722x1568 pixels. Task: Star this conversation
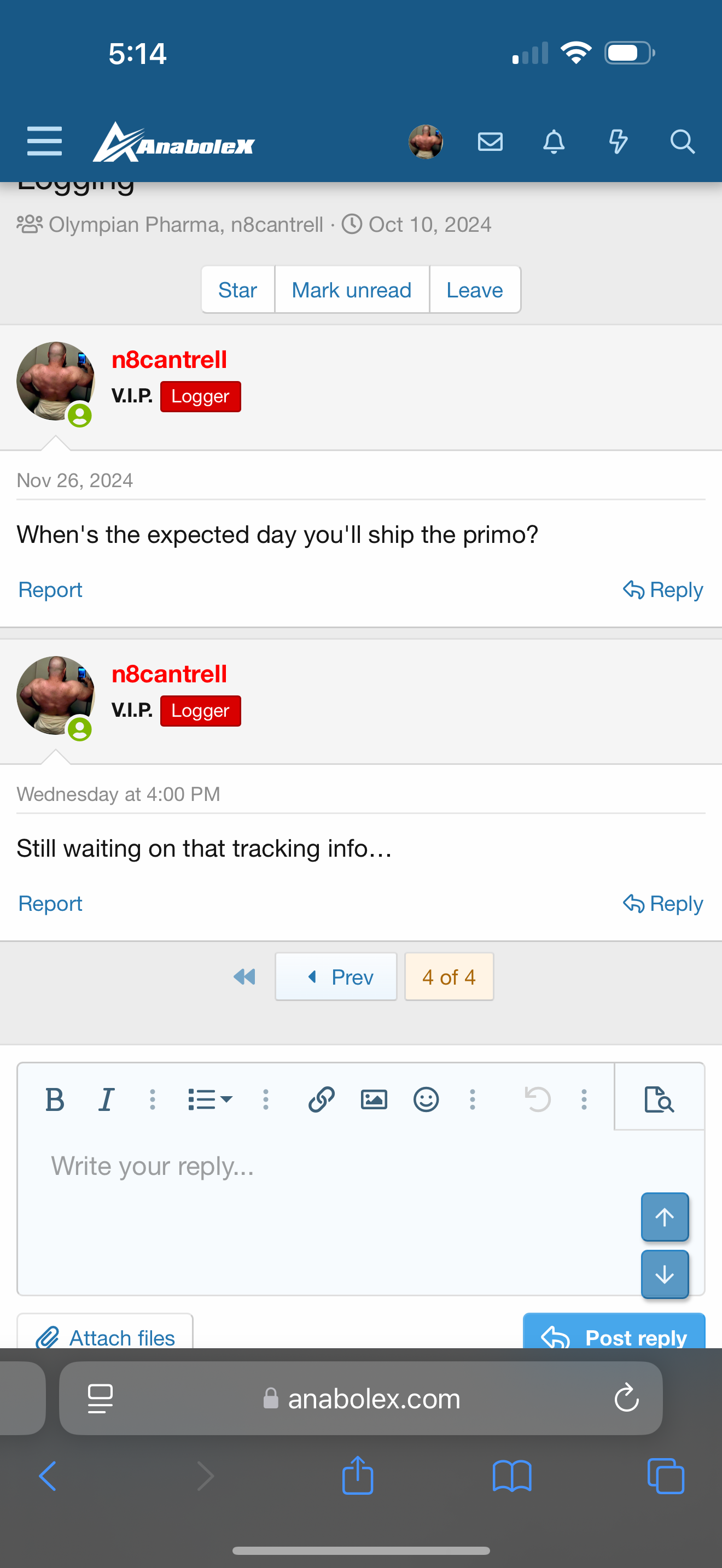pos(237,290)
